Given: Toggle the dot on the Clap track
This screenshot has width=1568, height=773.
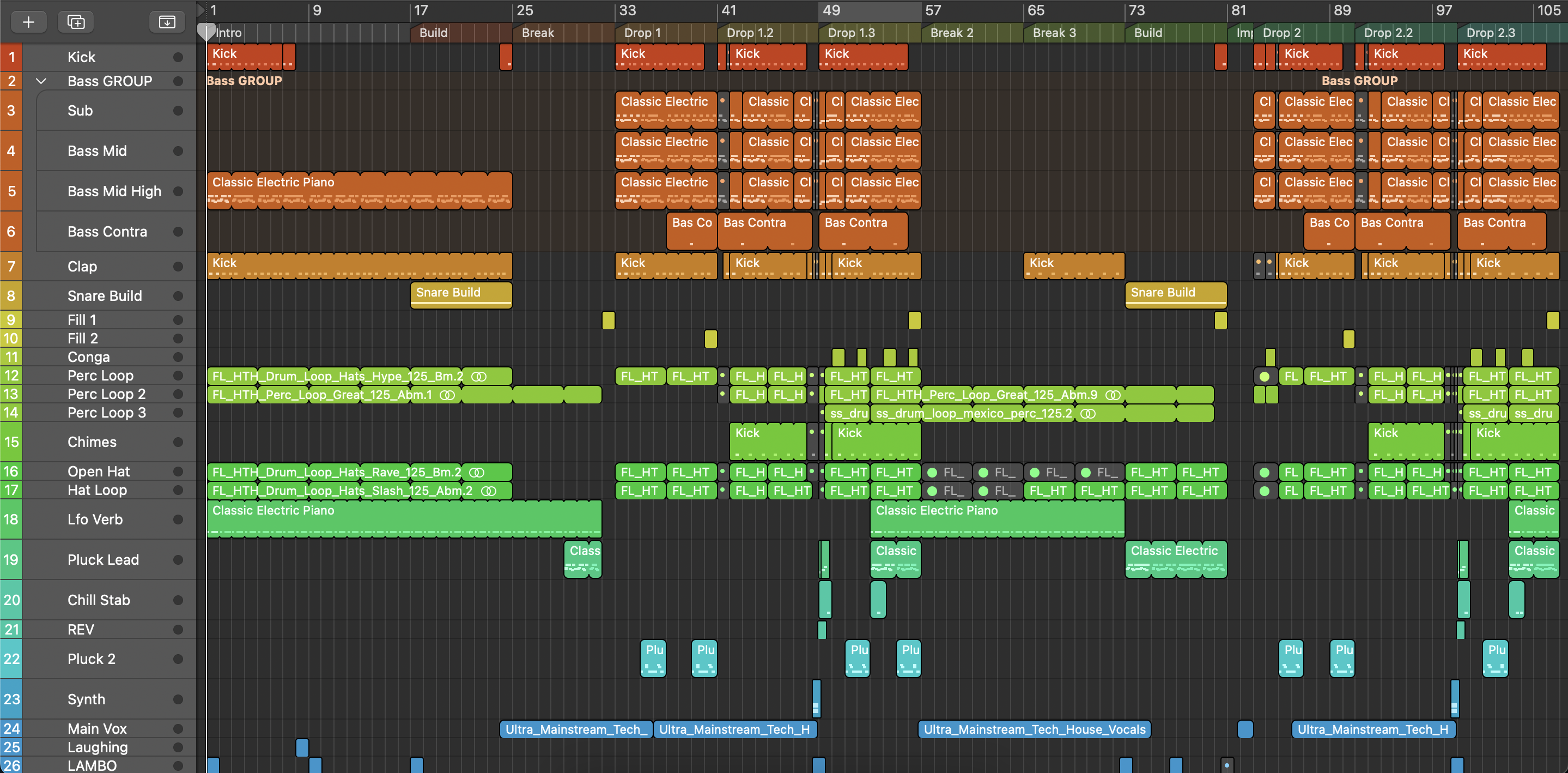Looking at the screenshot, I should [178, 267].
